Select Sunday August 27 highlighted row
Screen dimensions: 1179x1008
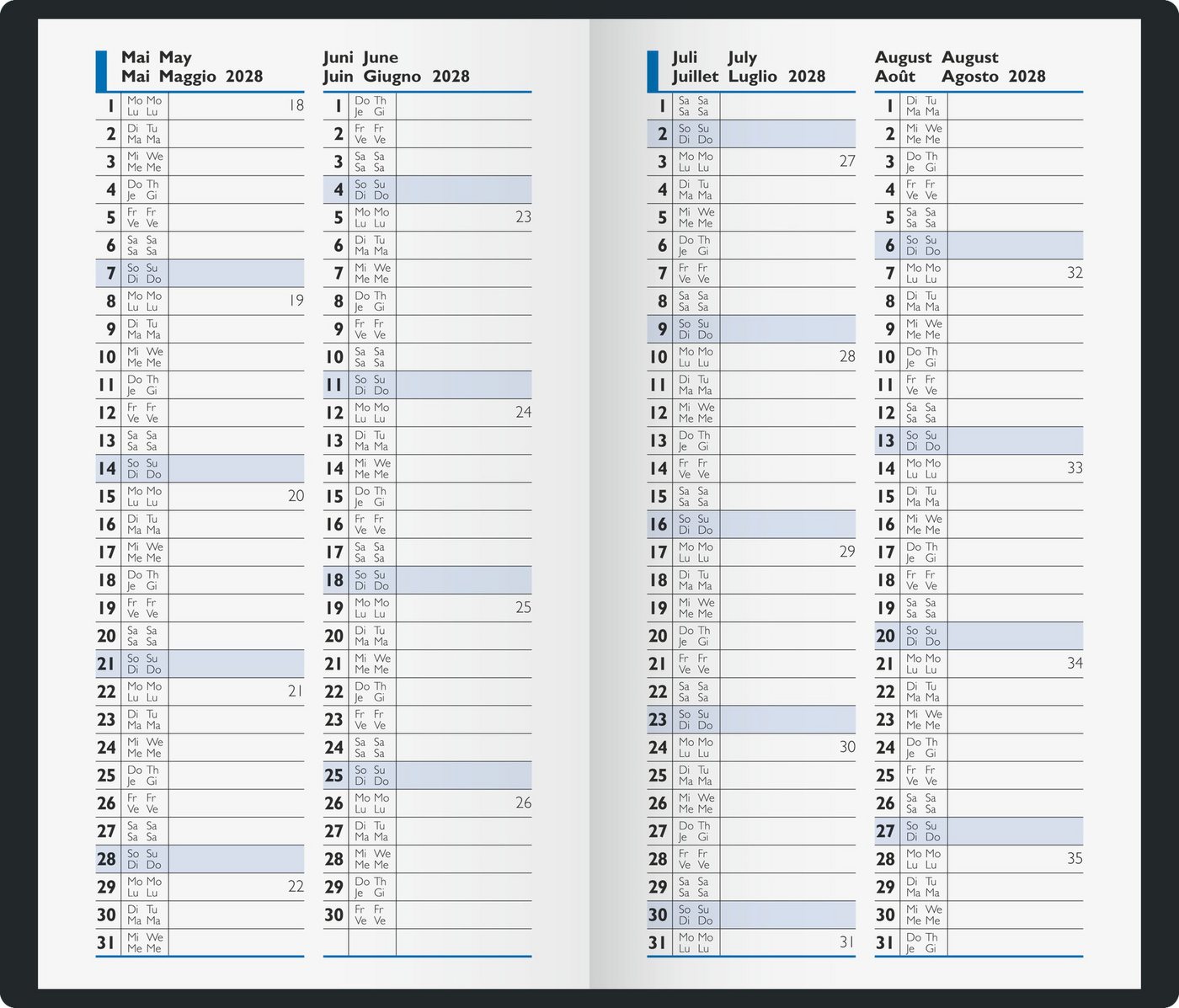979,831
